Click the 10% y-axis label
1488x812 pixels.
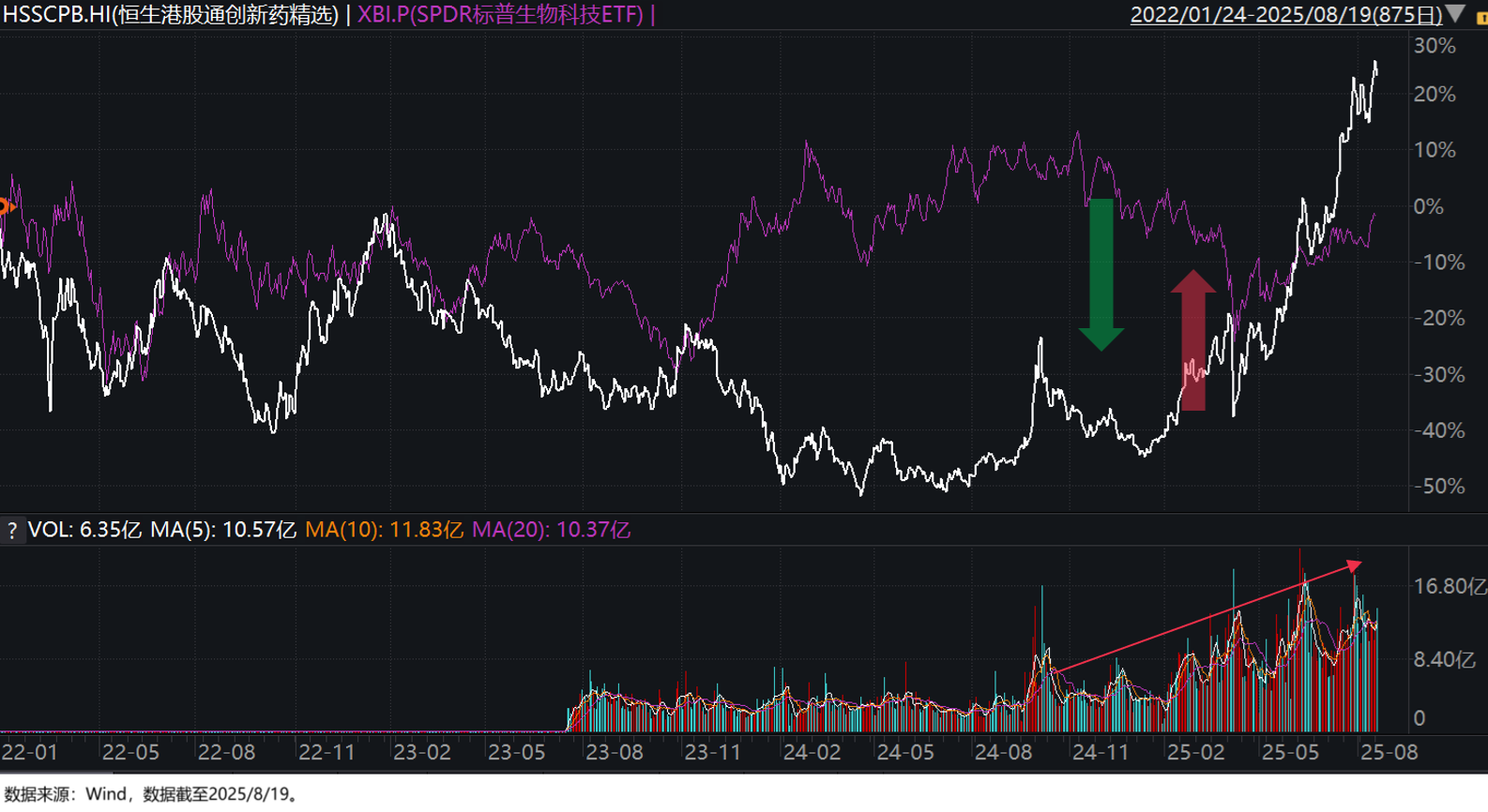click(x=1435, y=150)
